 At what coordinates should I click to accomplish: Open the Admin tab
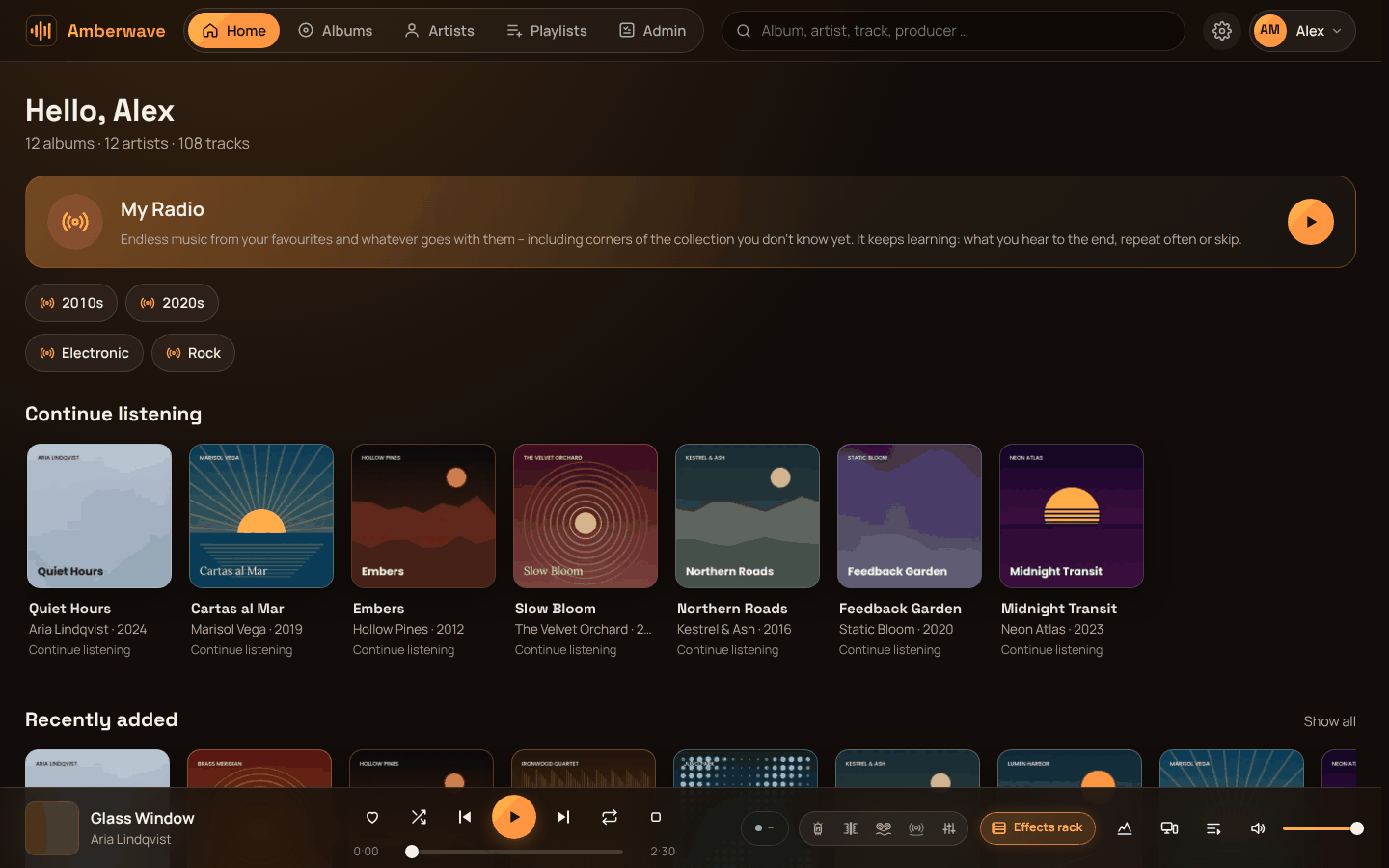click(x=652, y=31)
